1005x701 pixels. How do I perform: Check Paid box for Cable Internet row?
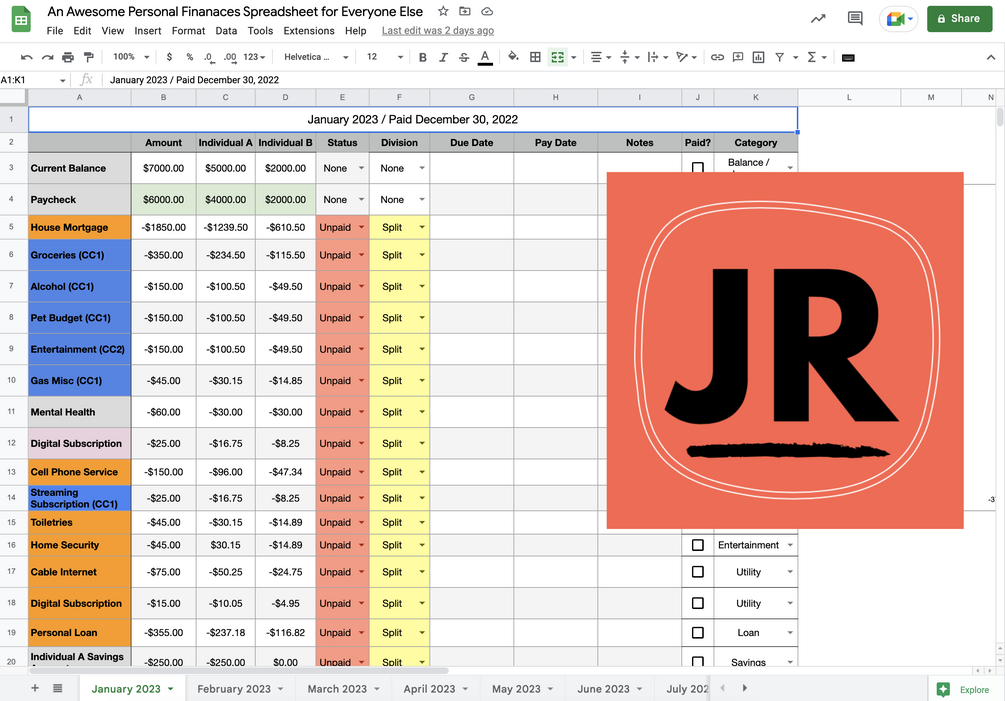click(698, 572)
